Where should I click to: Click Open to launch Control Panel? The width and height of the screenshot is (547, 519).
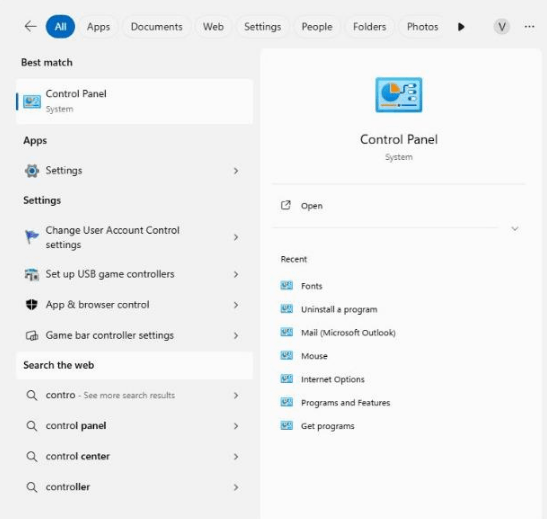[312, 206]
